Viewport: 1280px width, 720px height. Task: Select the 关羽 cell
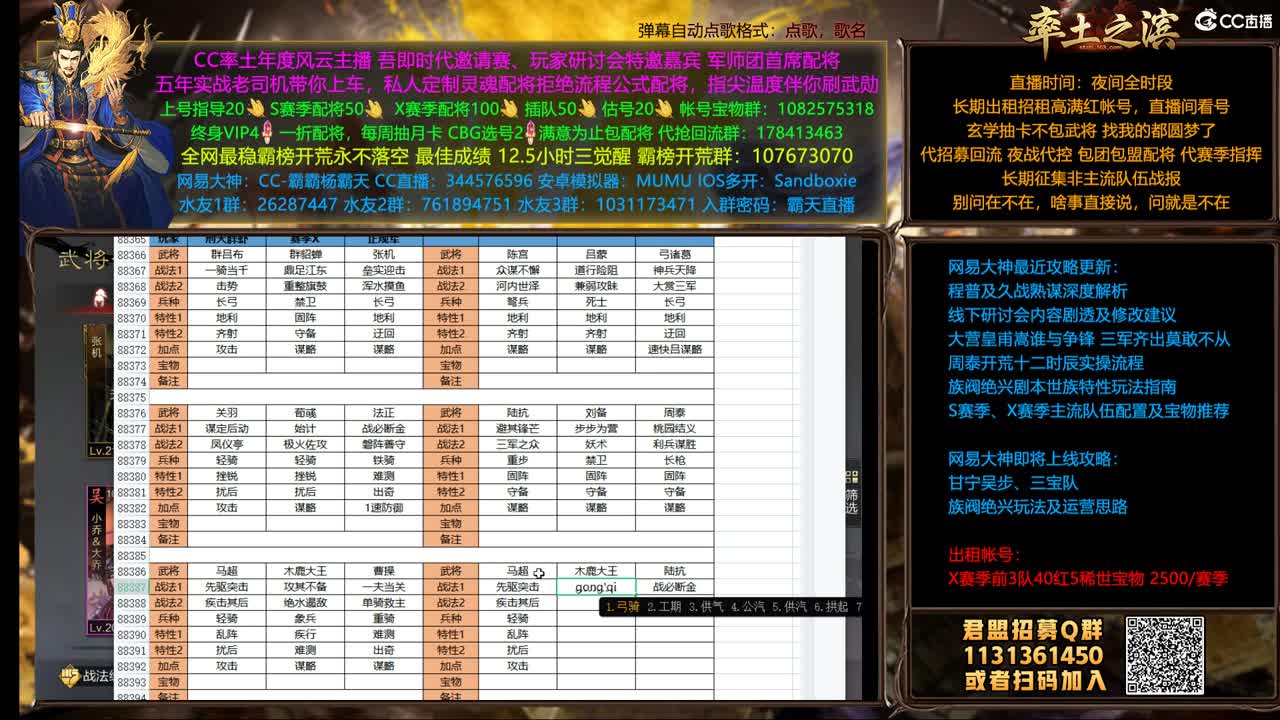(227, 413)
